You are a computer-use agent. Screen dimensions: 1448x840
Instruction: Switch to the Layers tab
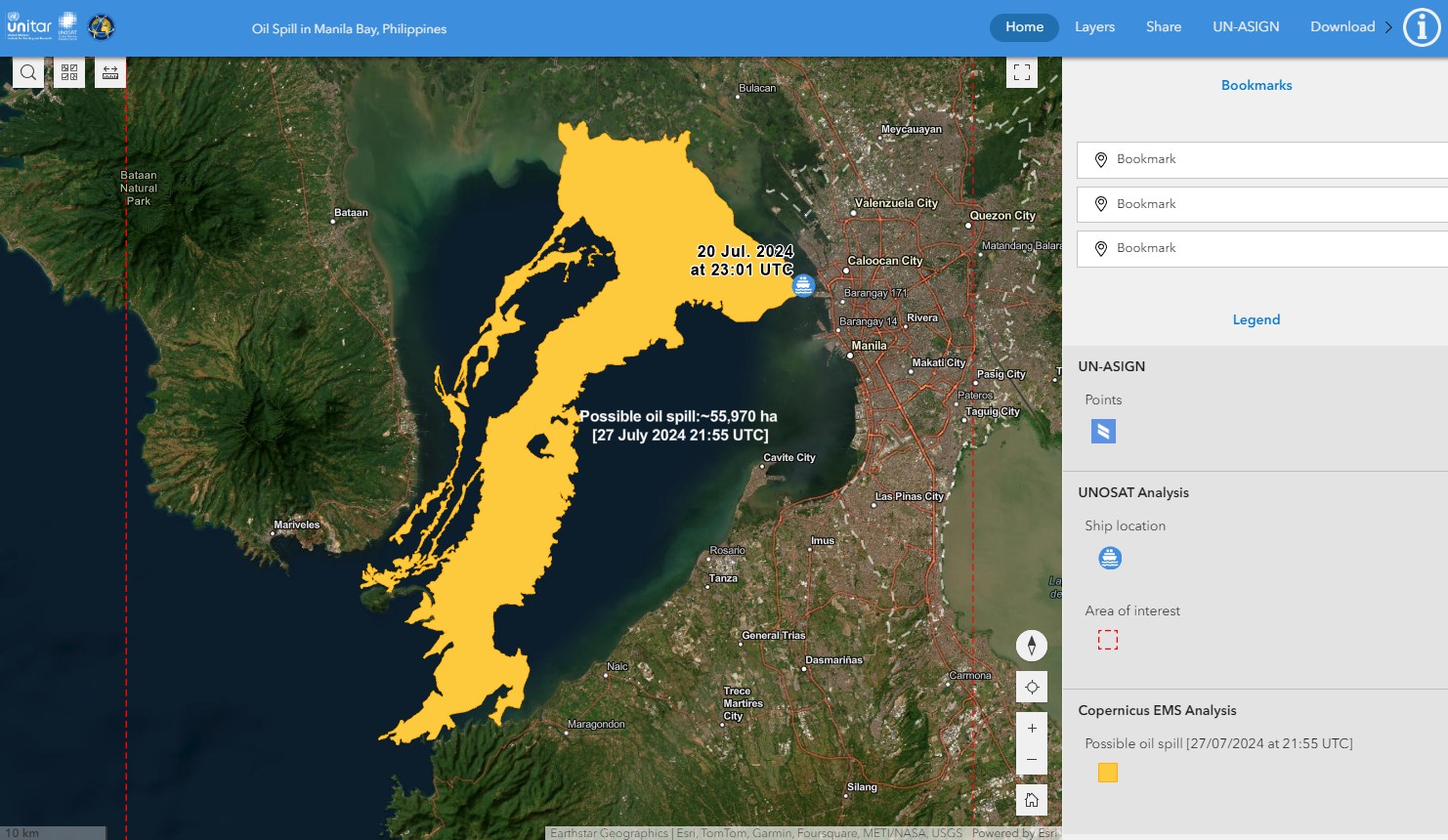1094,27
